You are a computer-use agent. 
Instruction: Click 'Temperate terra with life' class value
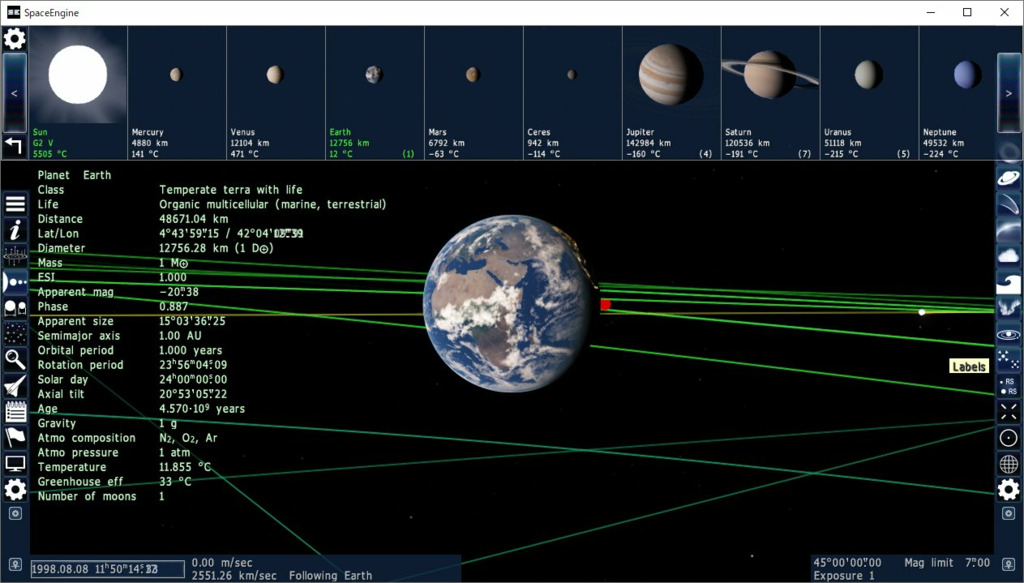tap(231, 190)
